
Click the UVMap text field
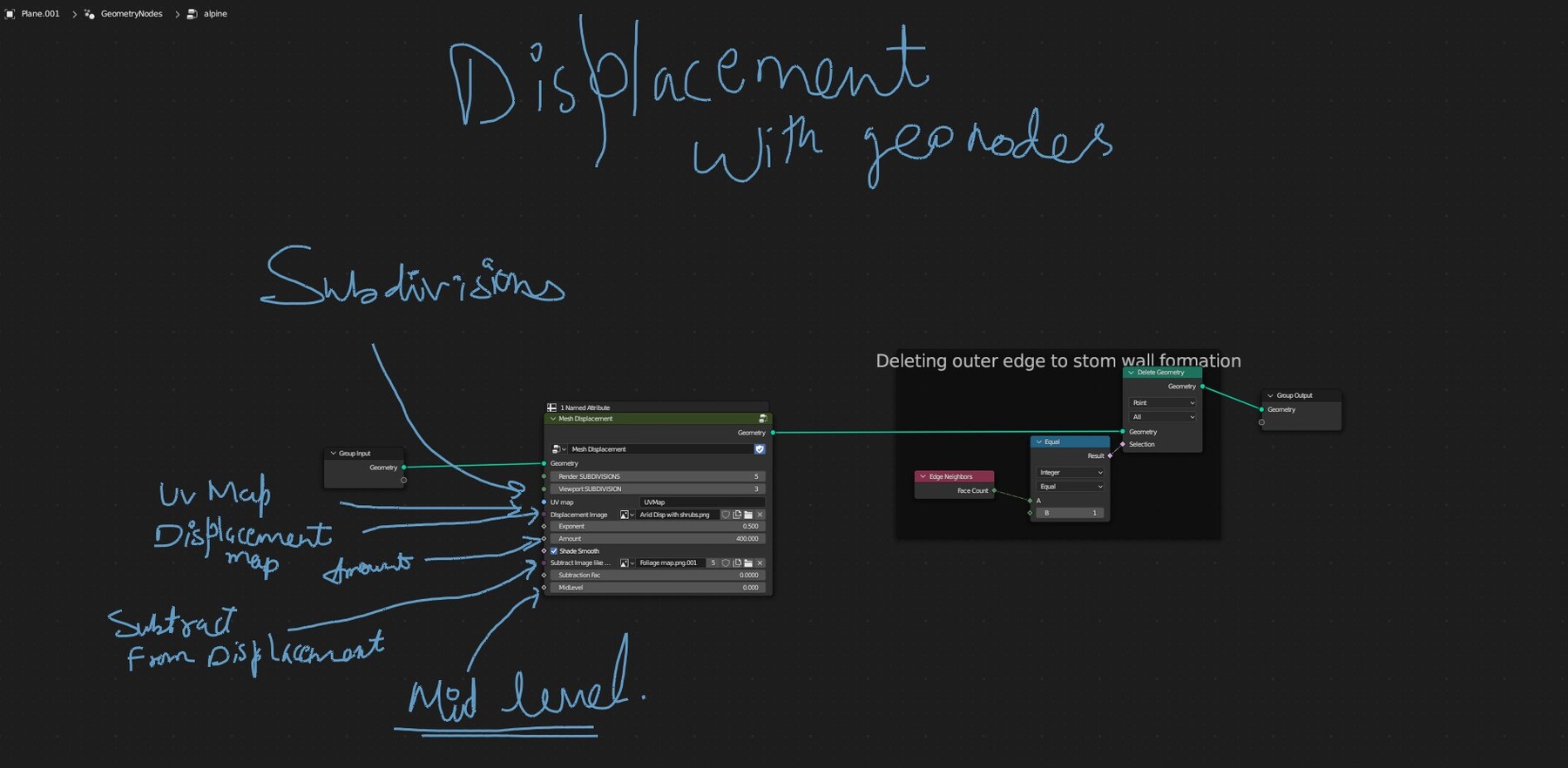click(702, 502)
